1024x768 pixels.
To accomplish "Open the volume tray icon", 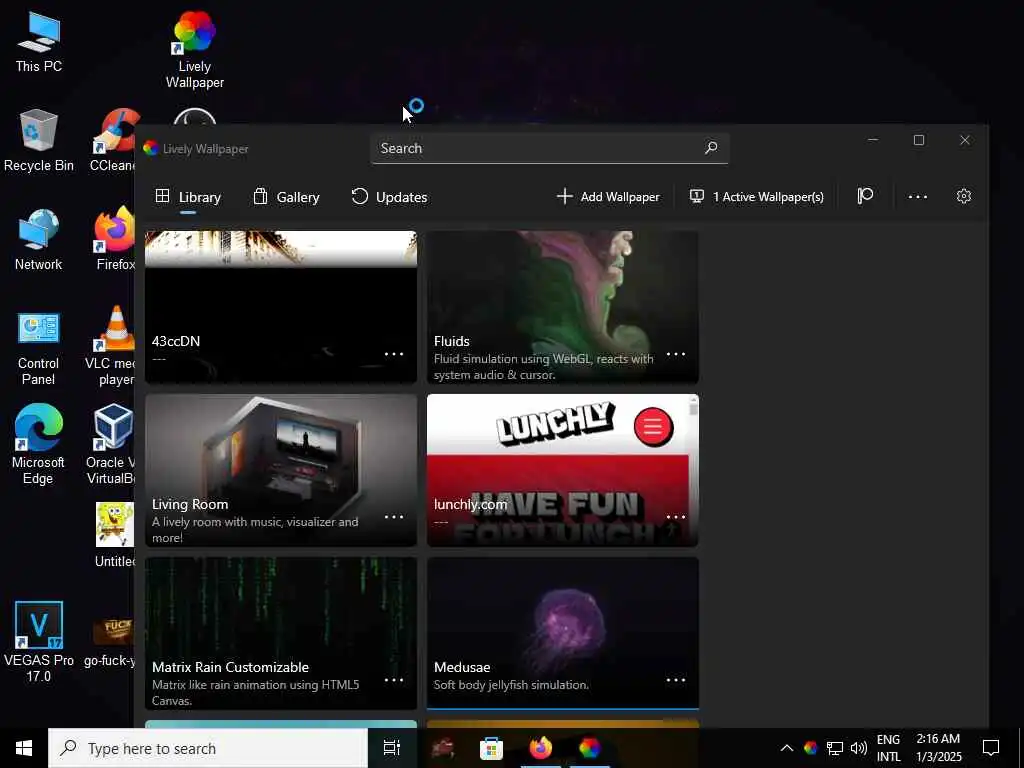I will [859, 748].
